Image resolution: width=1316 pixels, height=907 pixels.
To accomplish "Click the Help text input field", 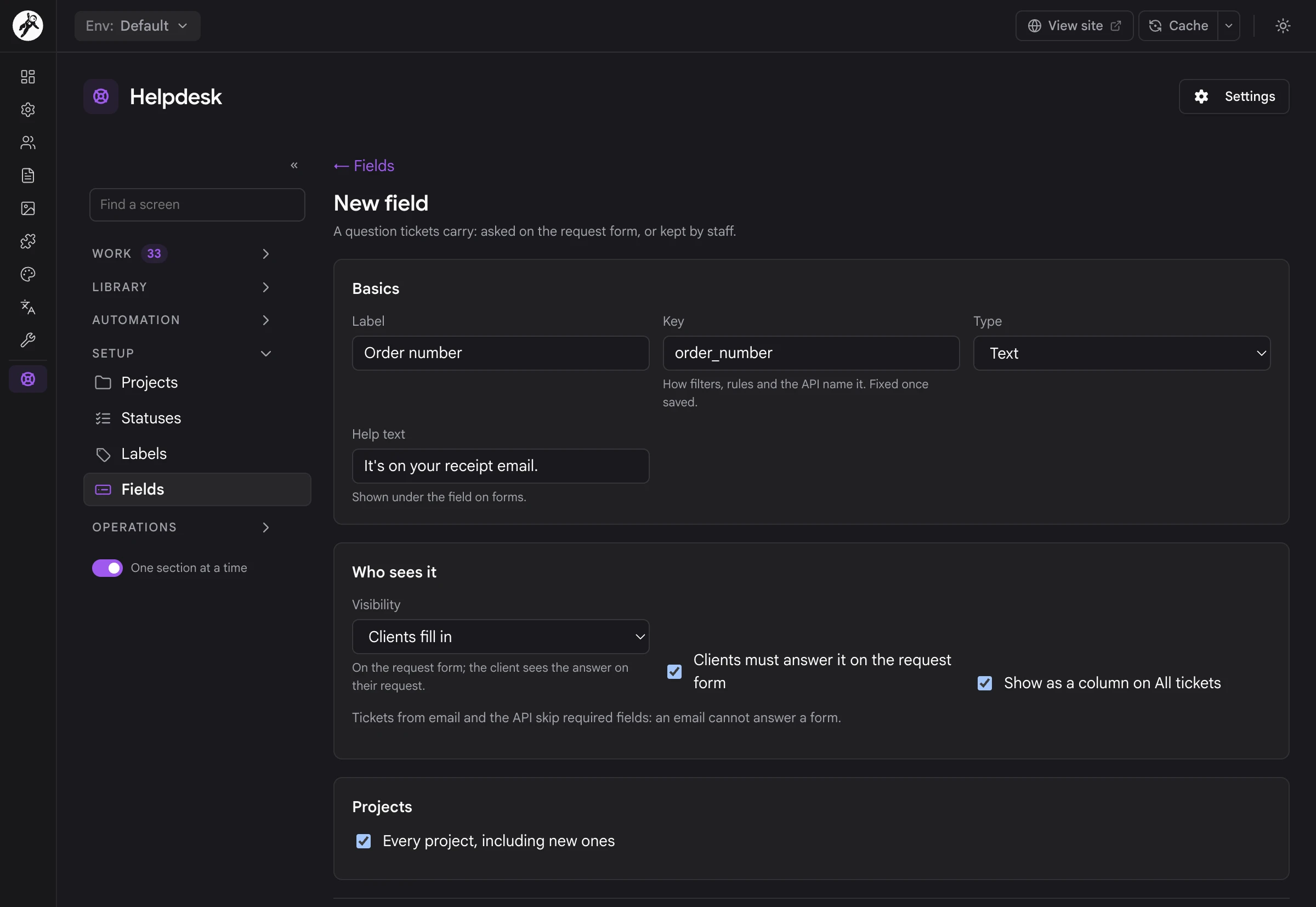I will click(x=501, y=467).
